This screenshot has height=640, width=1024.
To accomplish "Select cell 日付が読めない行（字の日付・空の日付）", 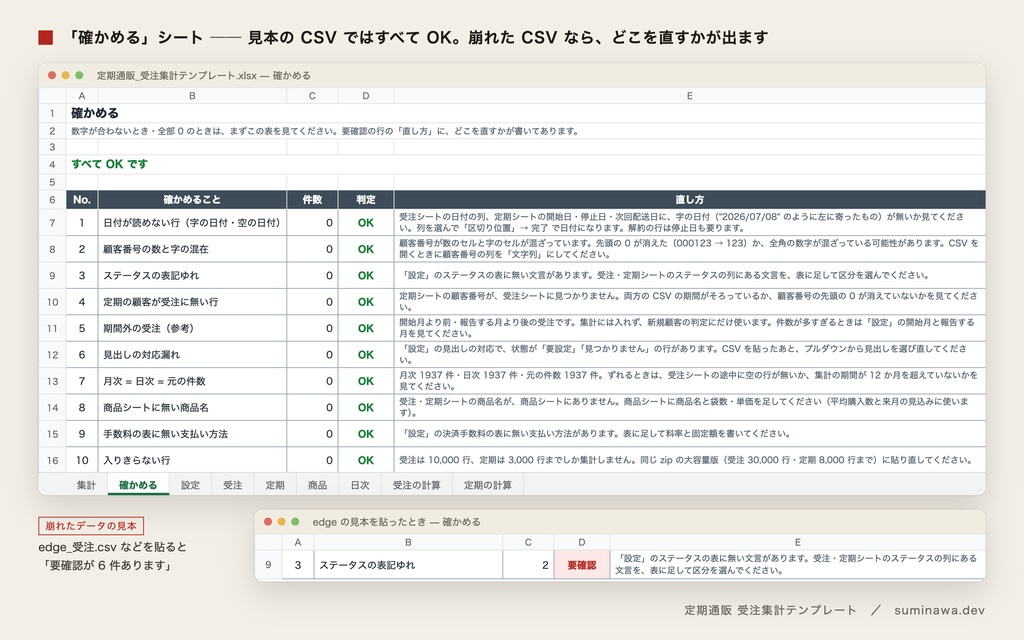I will pos(192,223).
